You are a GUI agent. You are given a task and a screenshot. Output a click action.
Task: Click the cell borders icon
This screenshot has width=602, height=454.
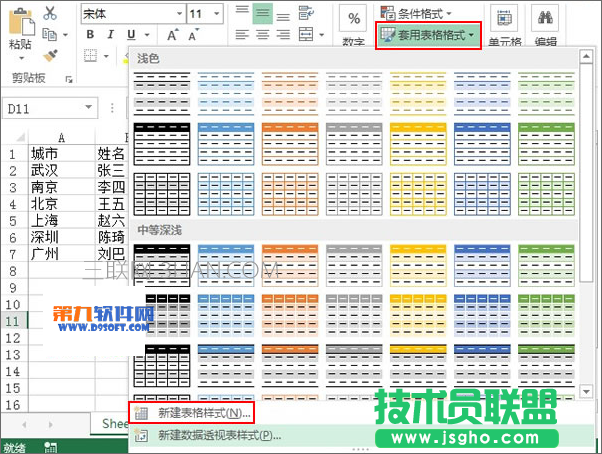tap(90, 56)
